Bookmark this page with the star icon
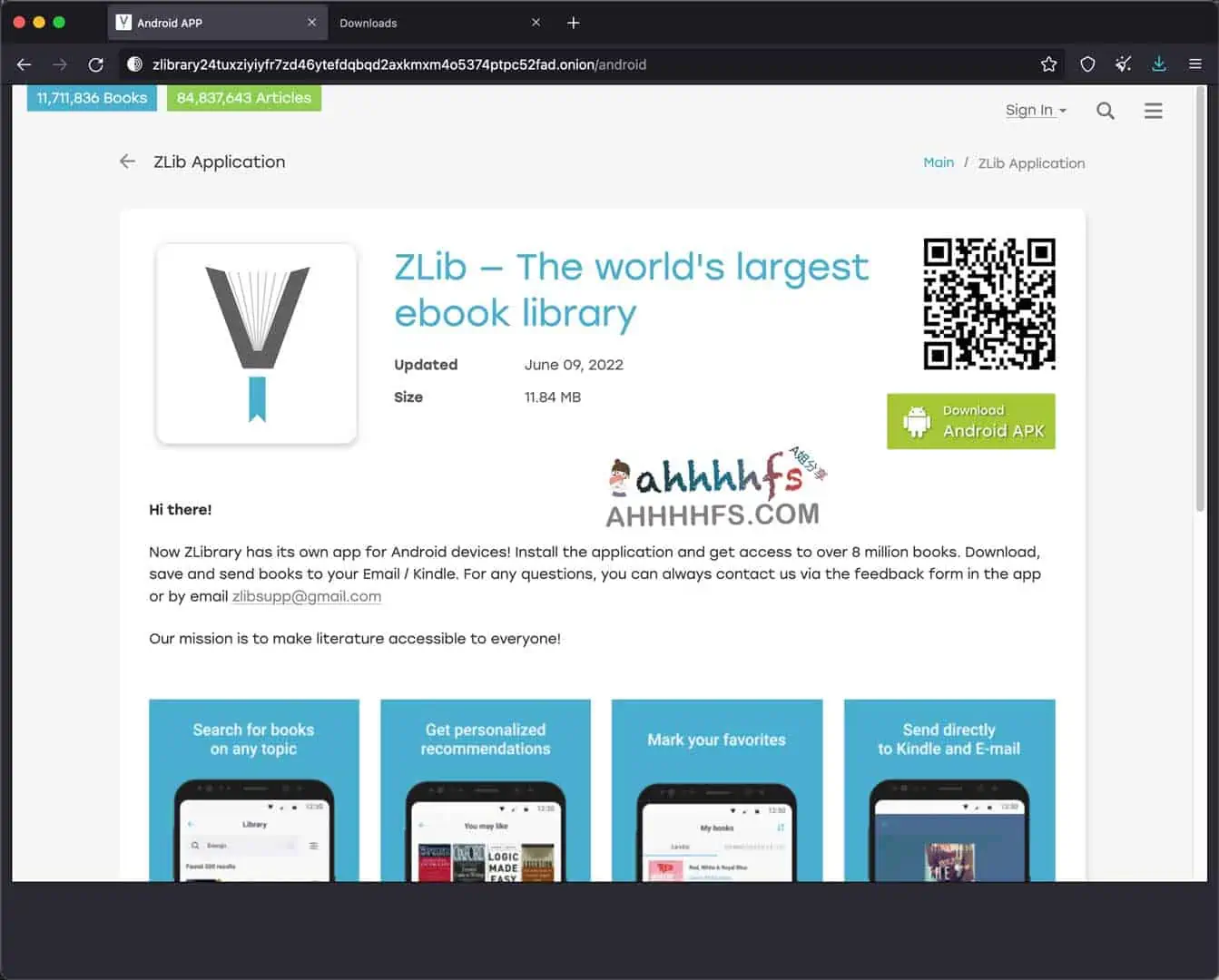Screen dimensions: 1219x980 1048,64
